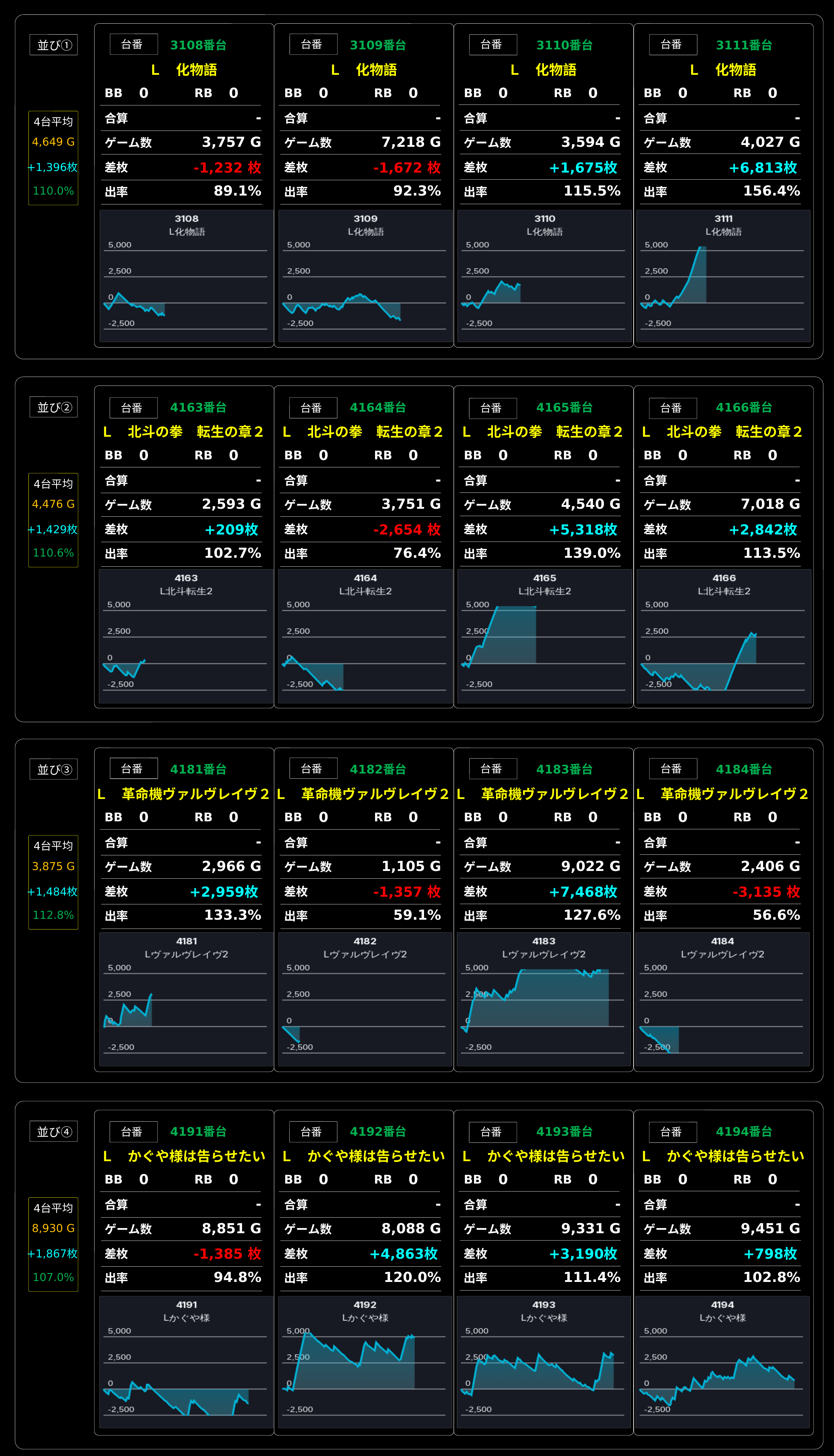Viewport: 834px width, 1456px height.
Task: Click the 4台平均 value 4,649 G
Action: [53, 142]
